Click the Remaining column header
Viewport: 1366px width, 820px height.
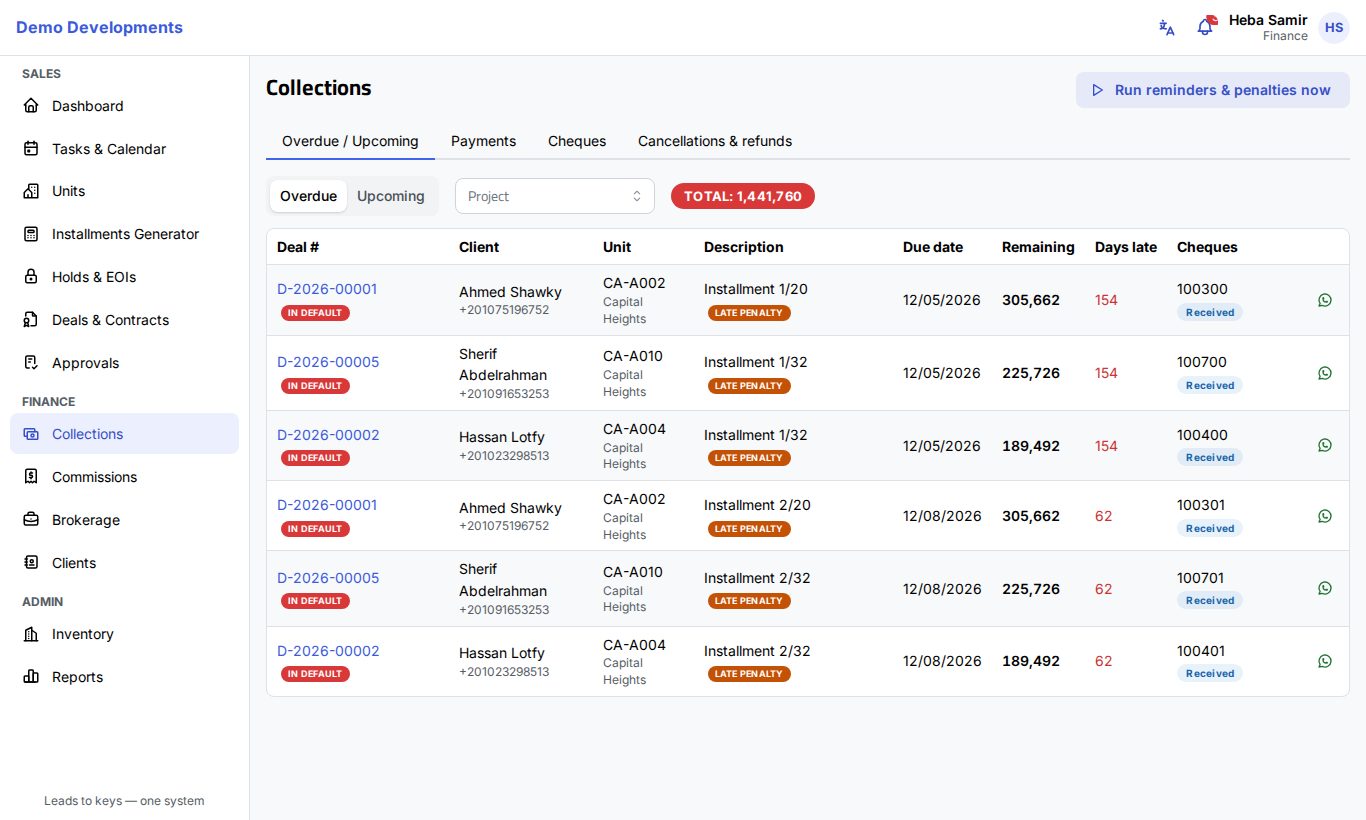(1038, 247)
